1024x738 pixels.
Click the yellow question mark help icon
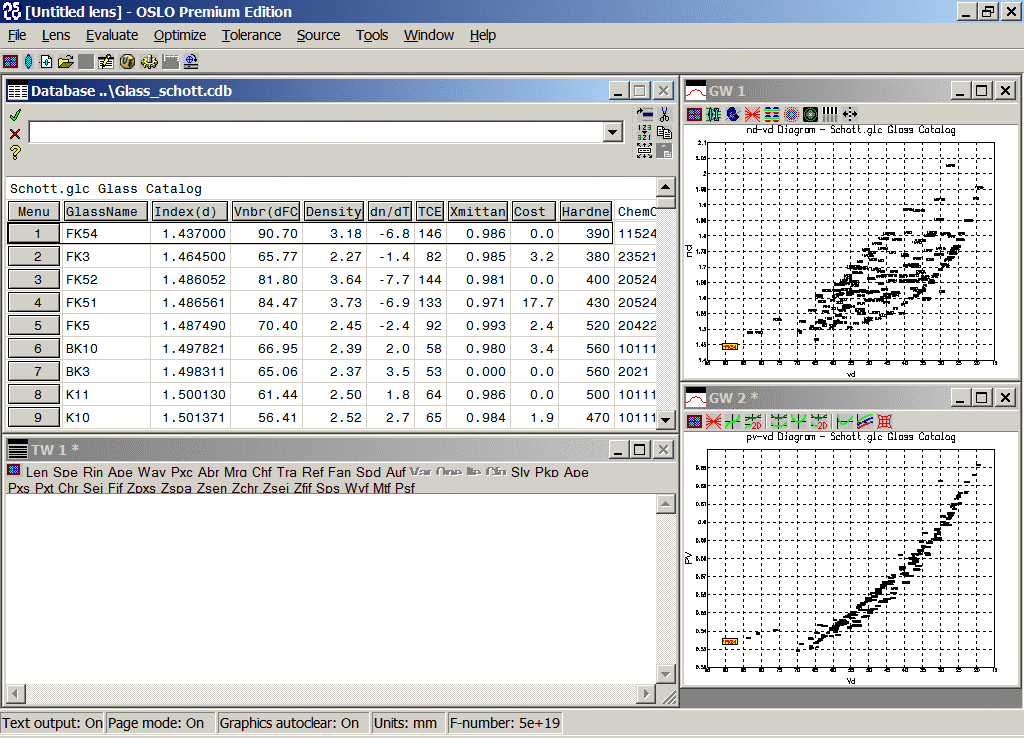click(x=15, y=153)
